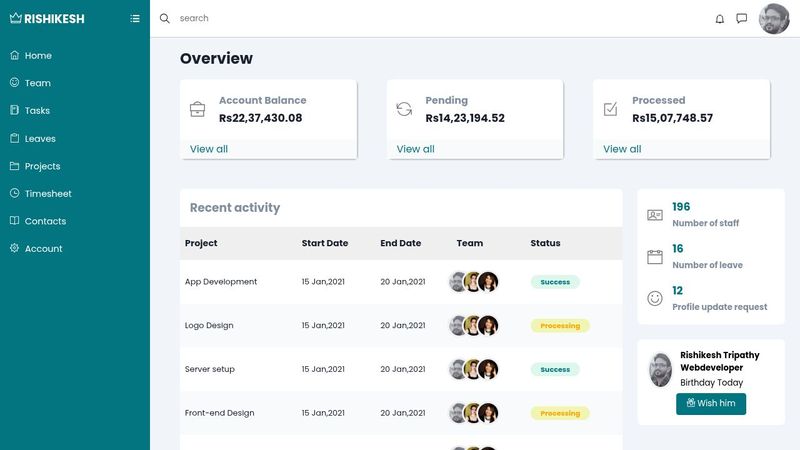Click the Rs22,37,430.08 balance amount
Image resolution: width=800 pixels, height=450 pixels.
point(261,118)
